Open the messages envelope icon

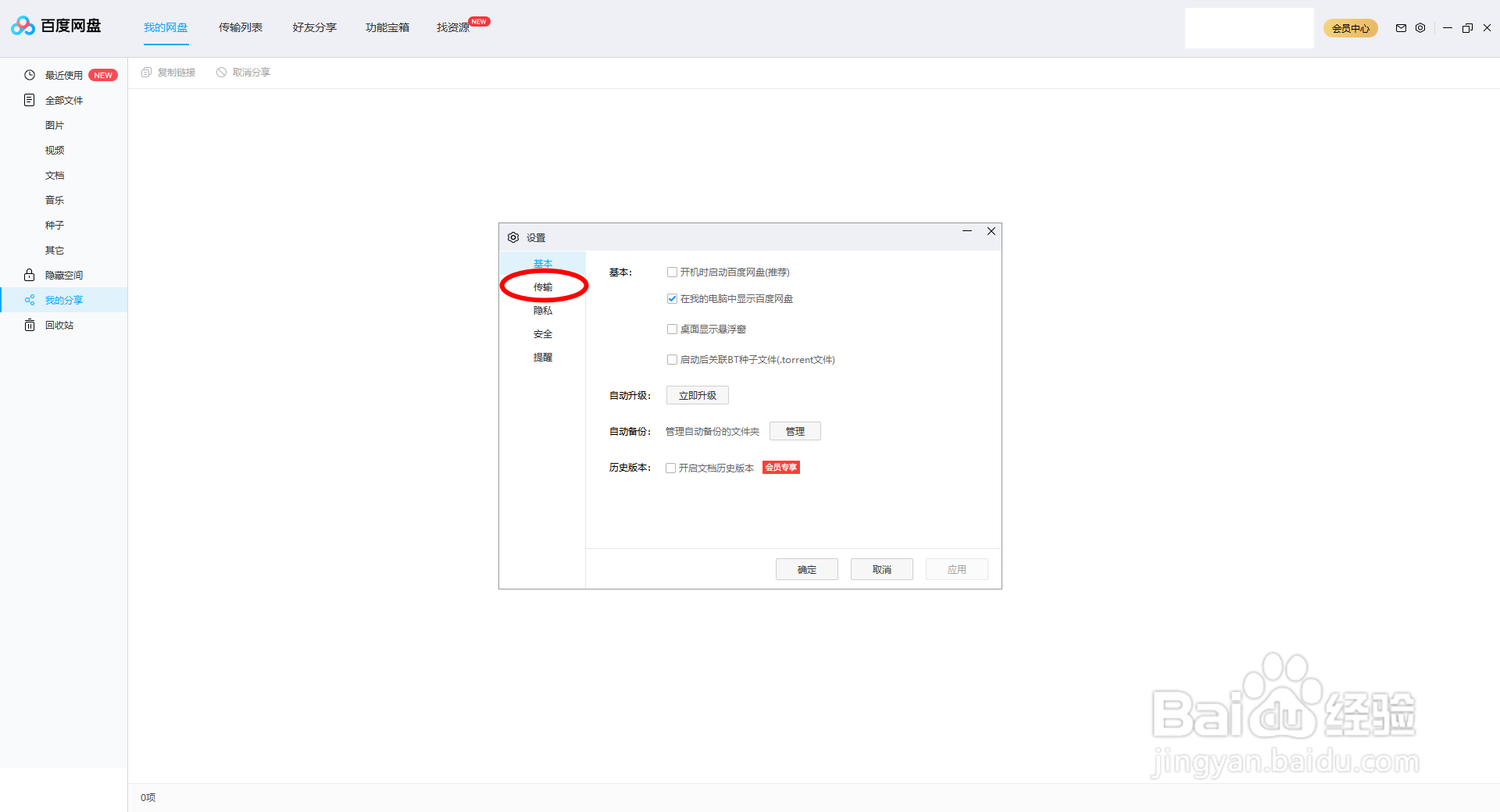pyautogui.click(x=1401, y=28)
